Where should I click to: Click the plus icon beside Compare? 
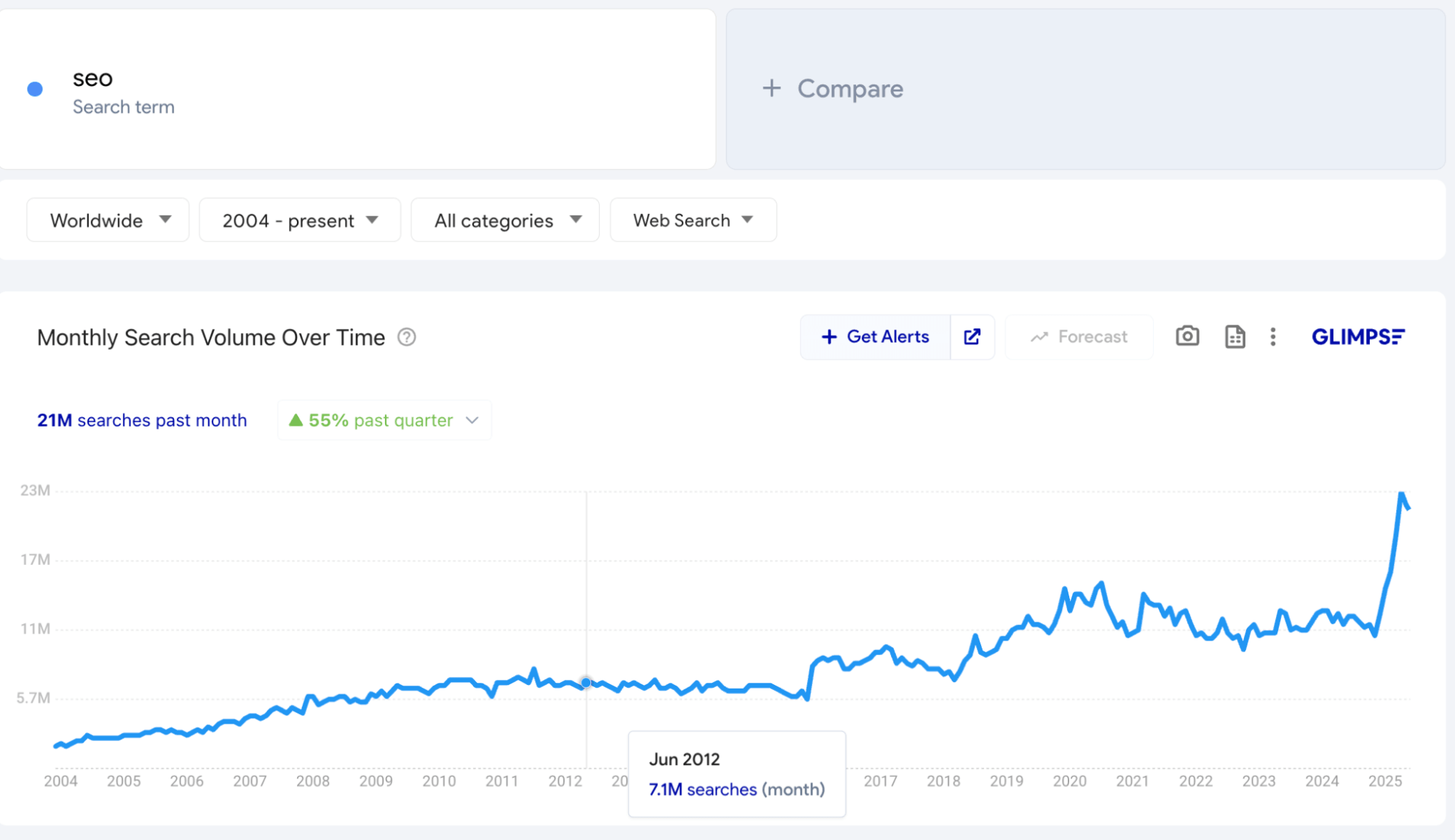(772, 89)
